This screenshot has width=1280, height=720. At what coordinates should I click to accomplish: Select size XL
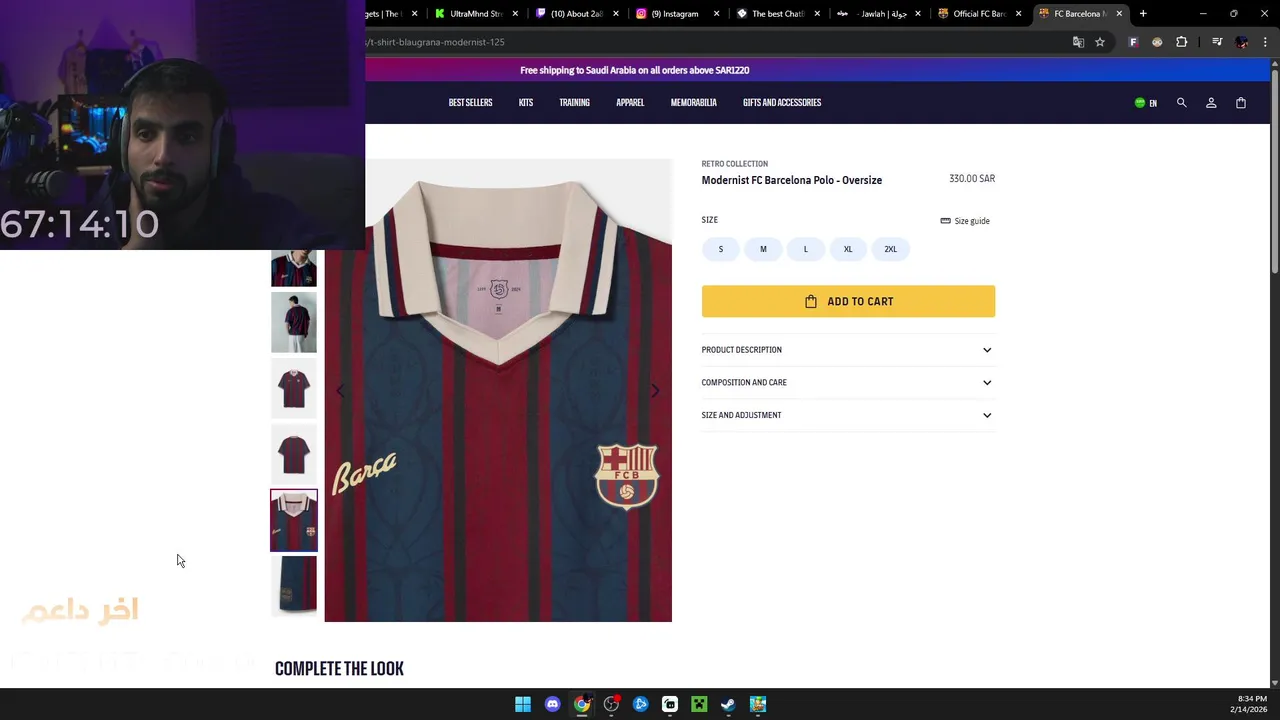tap(848, 249)
